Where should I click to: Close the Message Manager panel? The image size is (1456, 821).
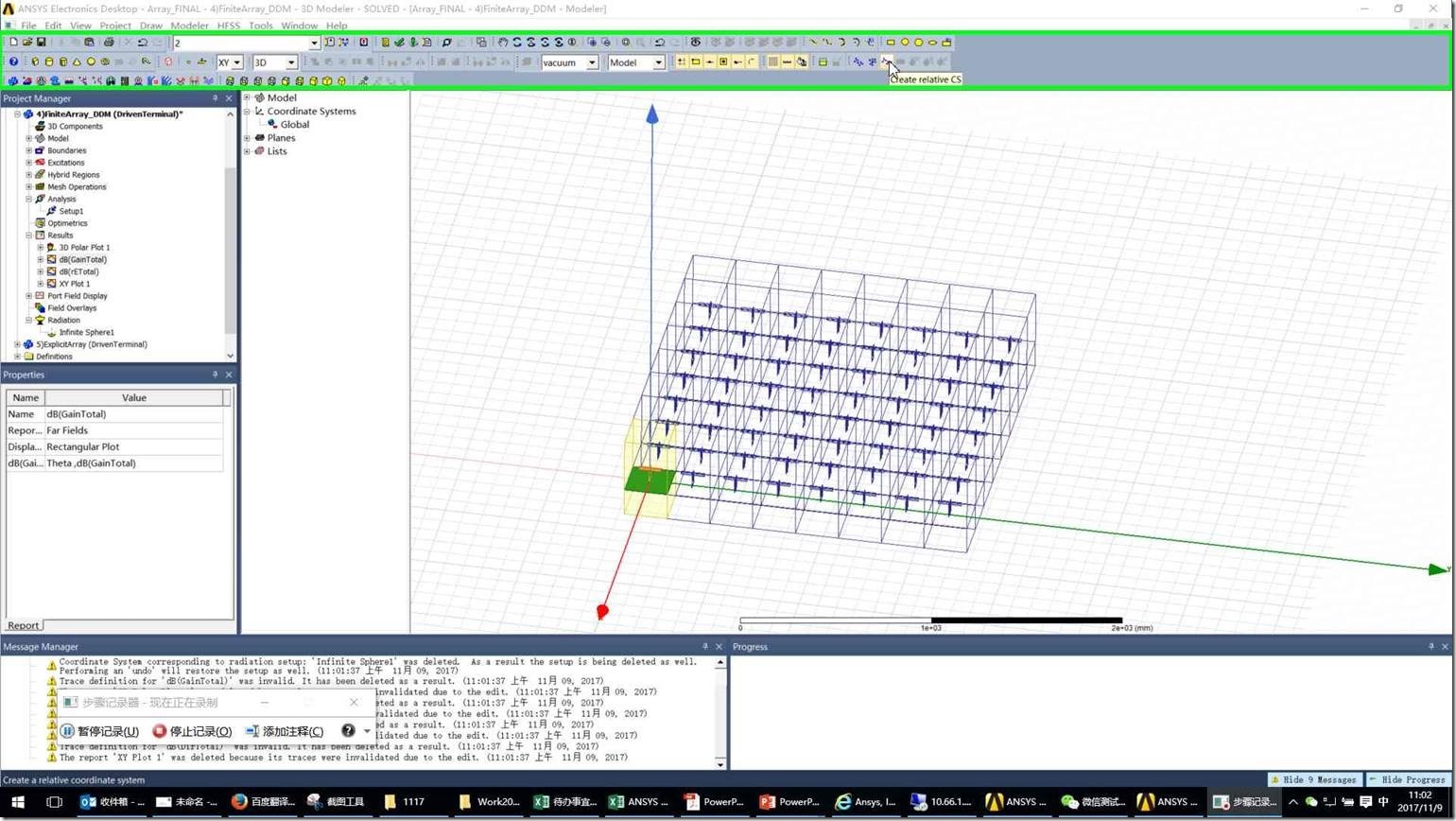719,647
